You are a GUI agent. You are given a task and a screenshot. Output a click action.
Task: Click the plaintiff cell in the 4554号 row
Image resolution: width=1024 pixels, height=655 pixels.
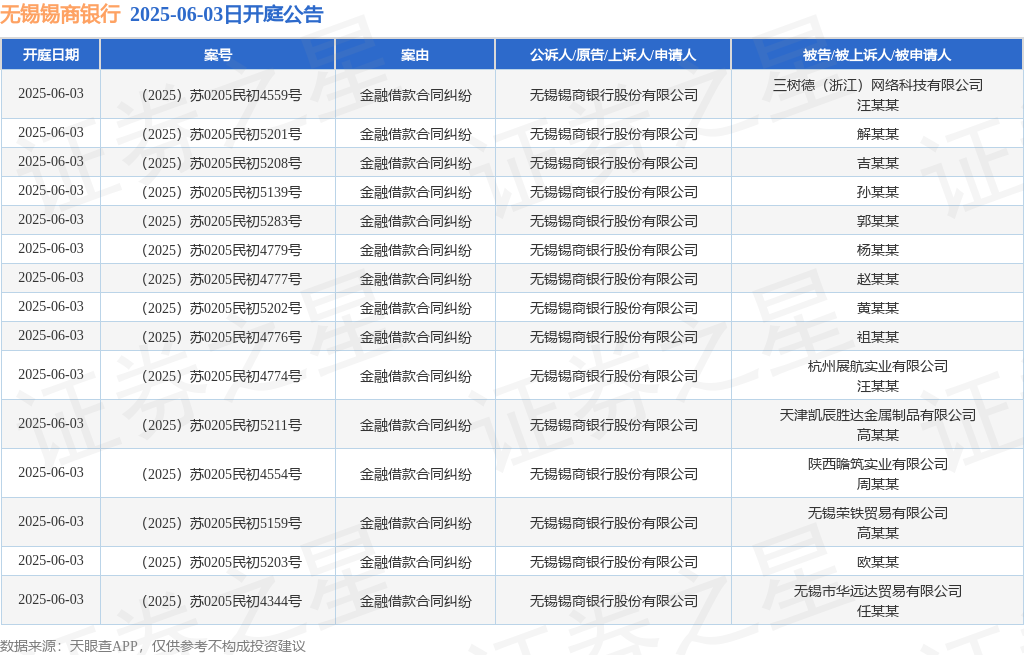(613, 474)
